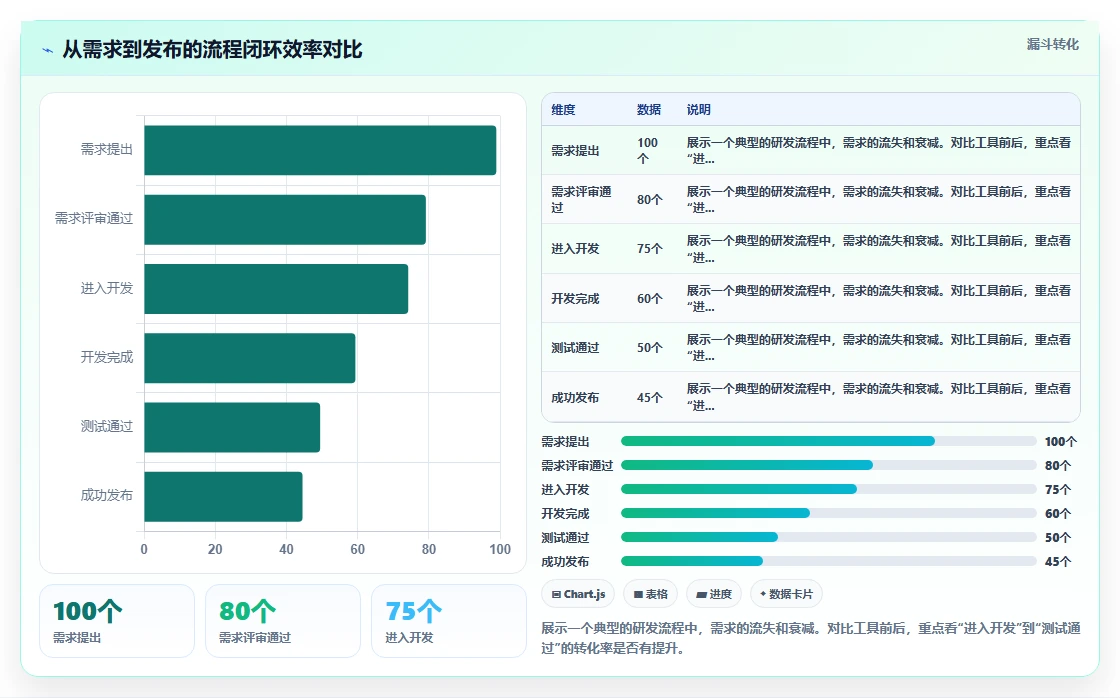Select the 进度 chip
This screenshot has height=698, width=1120.
coord(714,594)
